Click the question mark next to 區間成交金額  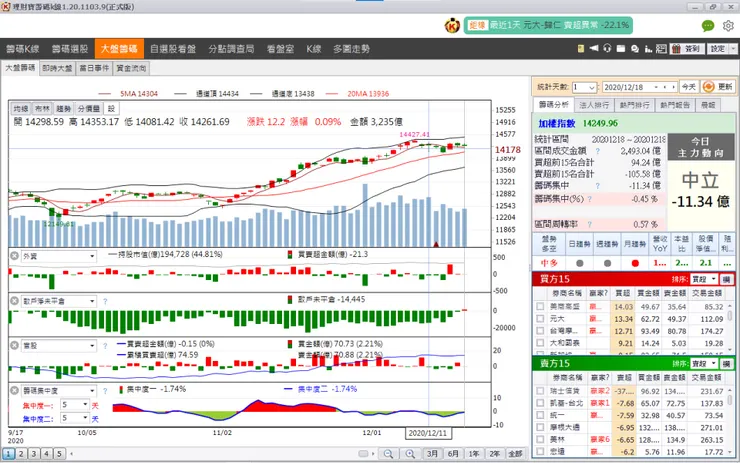point(597,151)
